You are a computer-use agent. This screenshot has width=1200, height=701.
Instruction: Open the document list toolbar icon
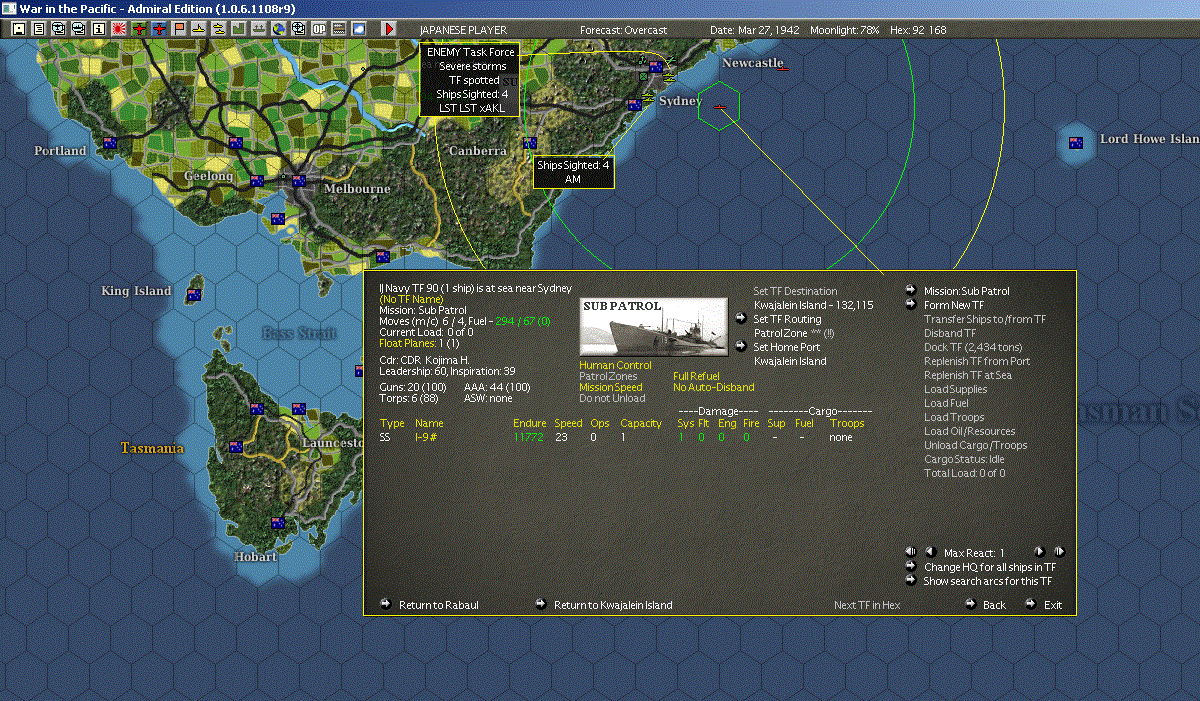click(x=39, y=29)
